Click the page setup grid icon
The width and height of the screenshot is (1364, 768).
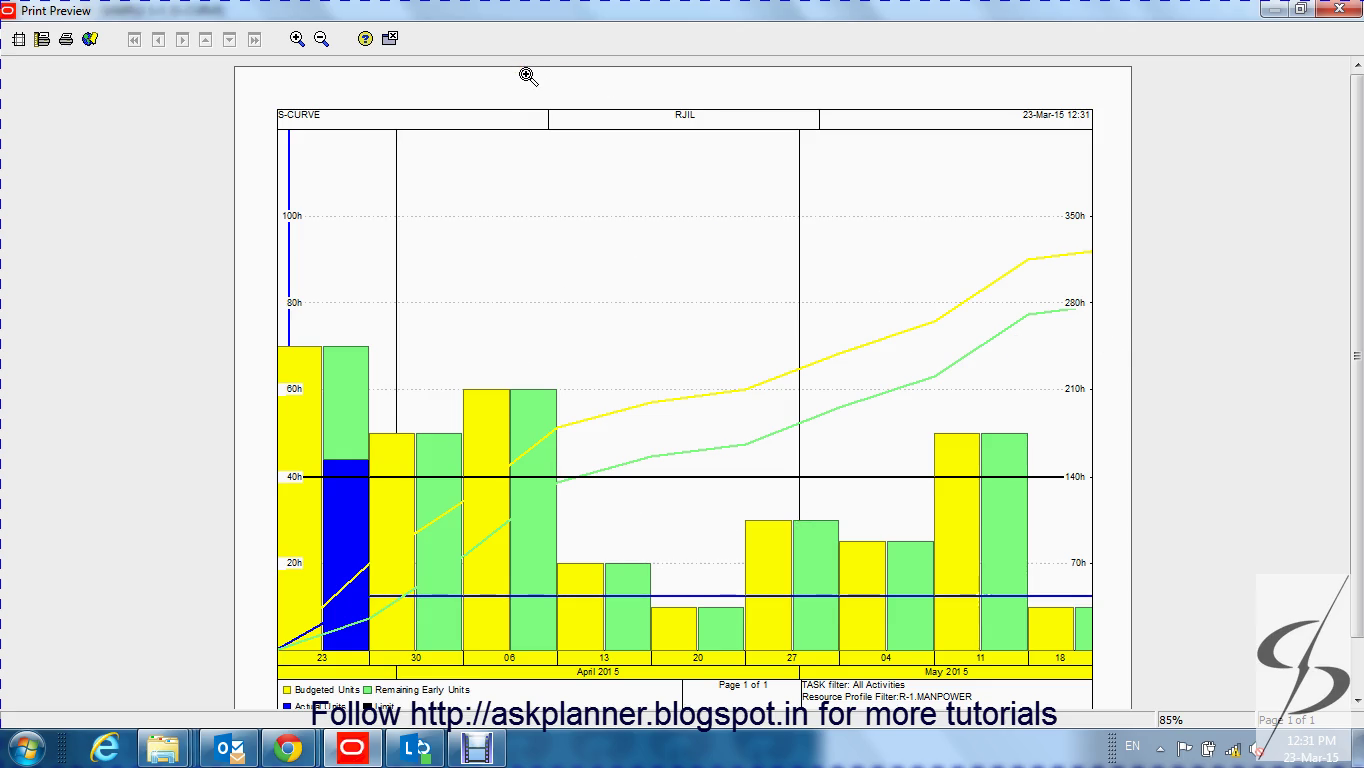(x=18, y=38)
